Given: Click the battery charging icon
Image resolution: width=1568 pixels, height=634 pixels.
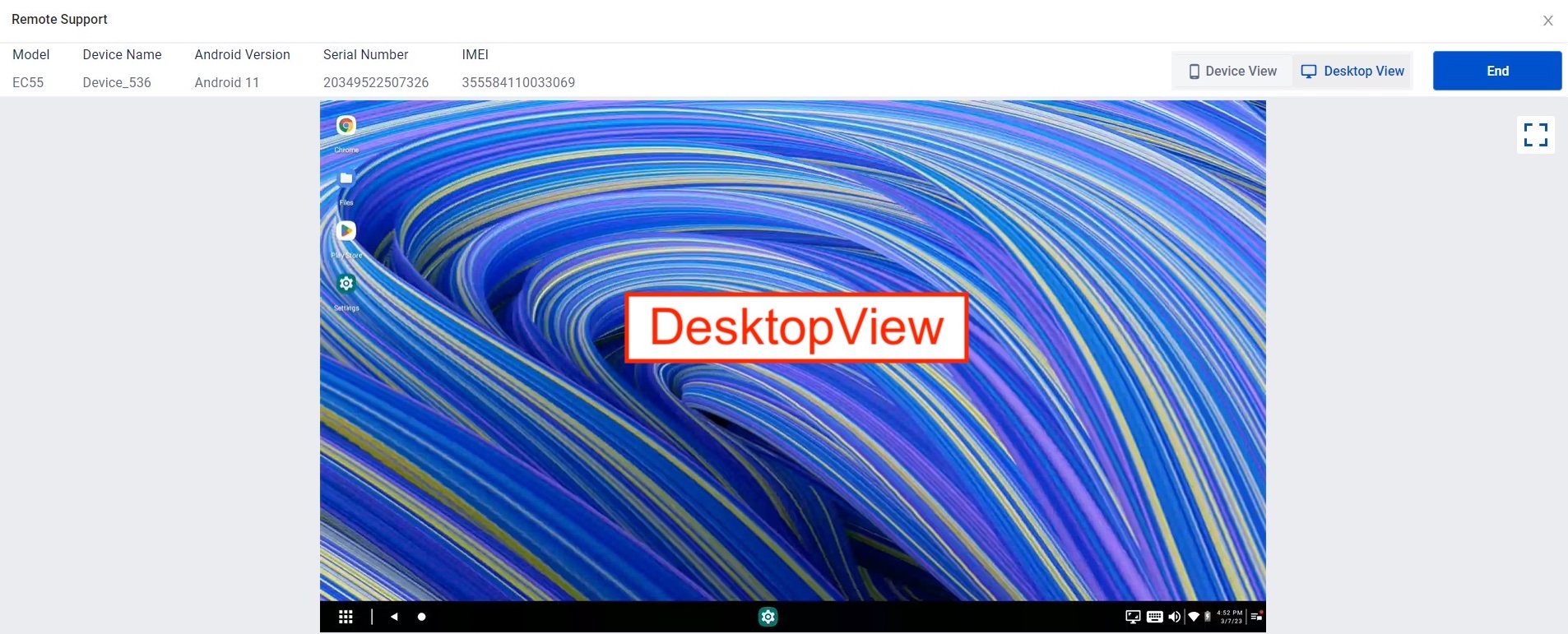Looking at the screenshot, I should tap(1208, 617).
